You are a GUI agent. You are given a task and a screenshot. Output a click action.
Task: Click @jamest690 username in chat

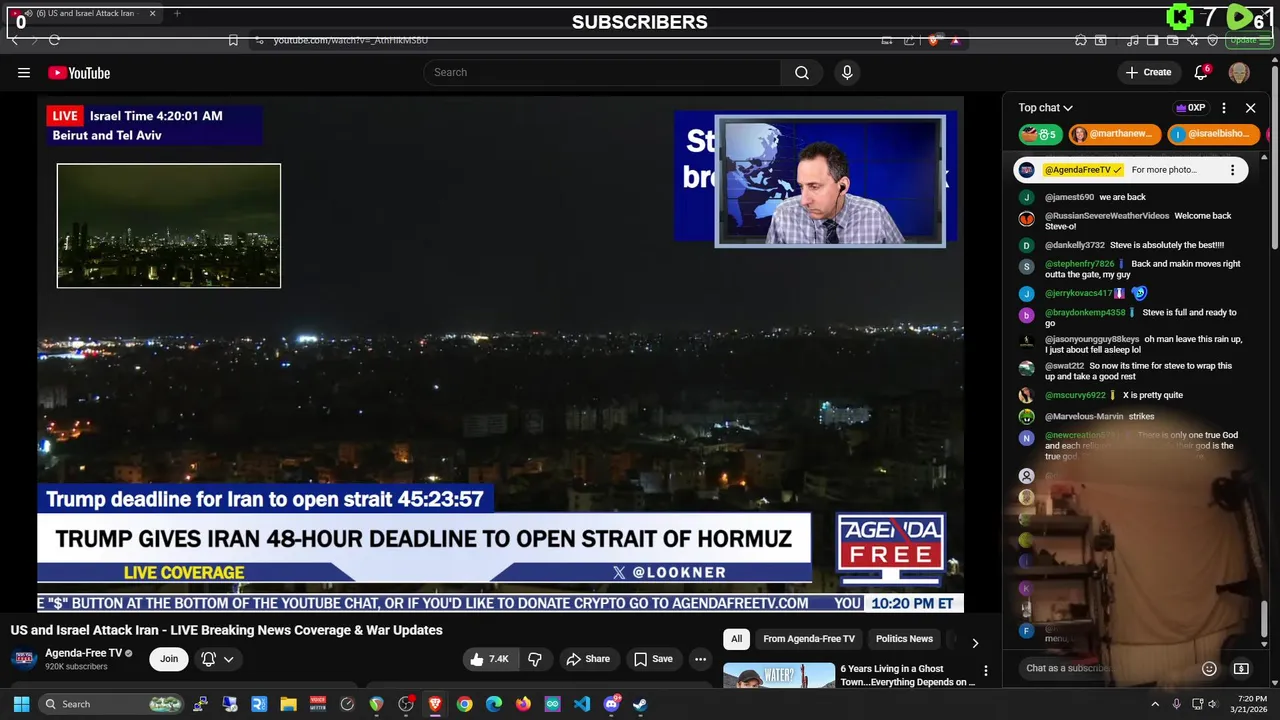point(1069,197)
